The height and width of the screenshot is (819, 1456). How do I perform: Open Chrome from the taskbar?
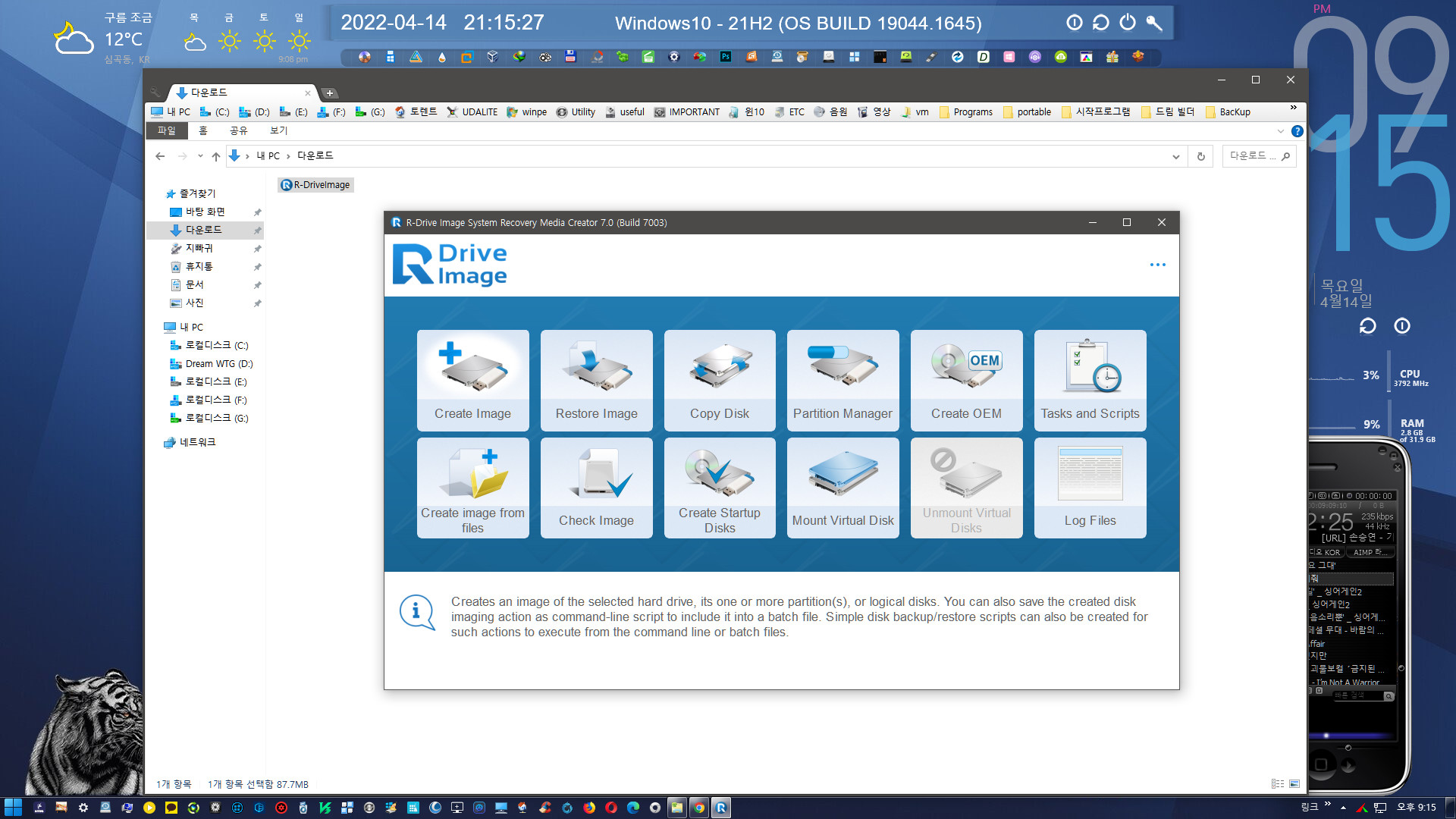click(x=698, y=808)
